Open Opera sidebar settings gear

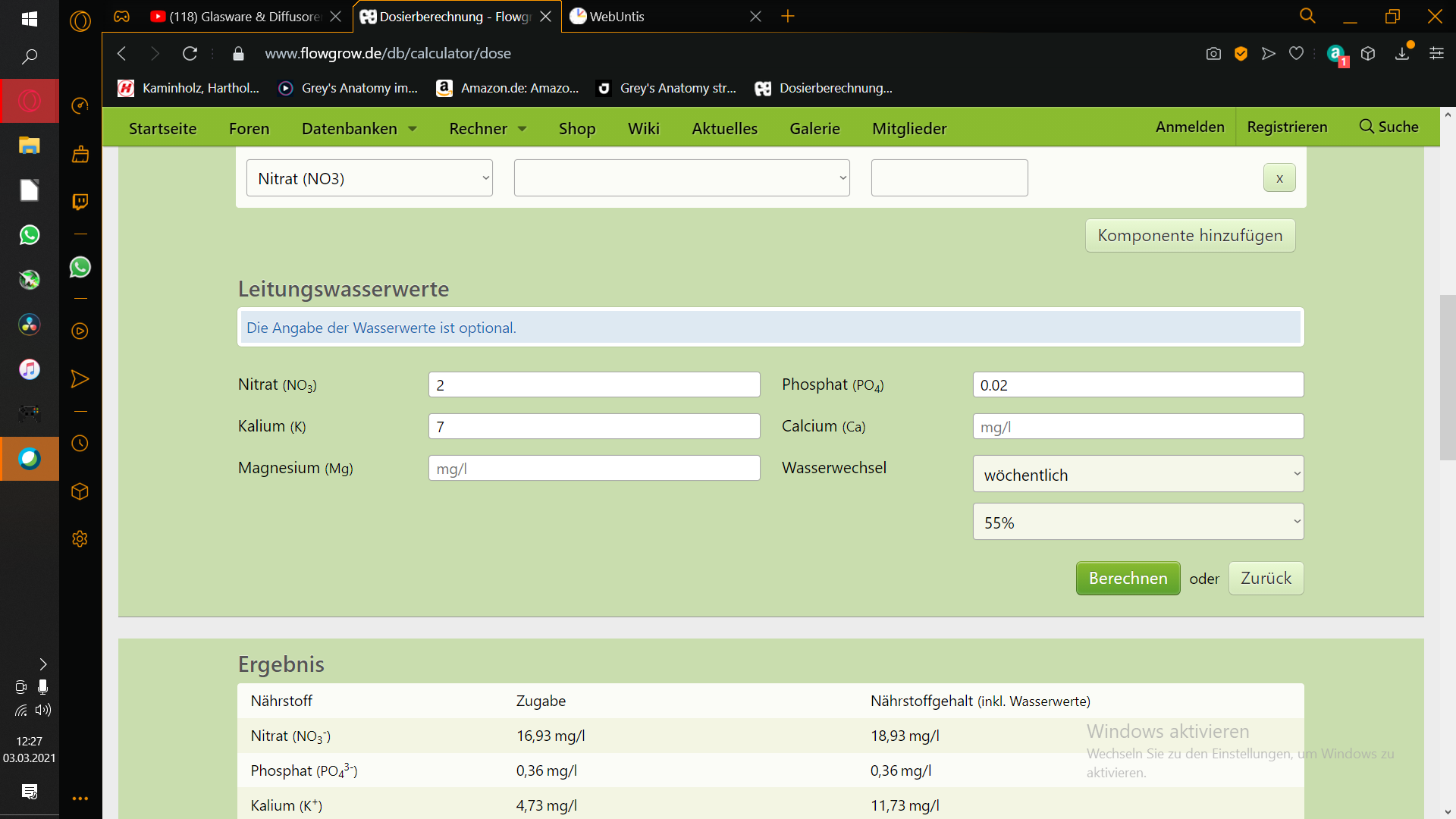(x=80, y=538)
